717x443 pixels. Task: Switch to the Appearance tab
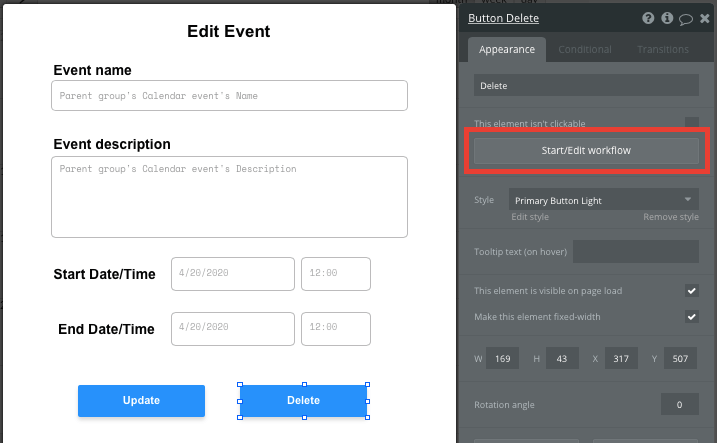click(x=507, y=49)
